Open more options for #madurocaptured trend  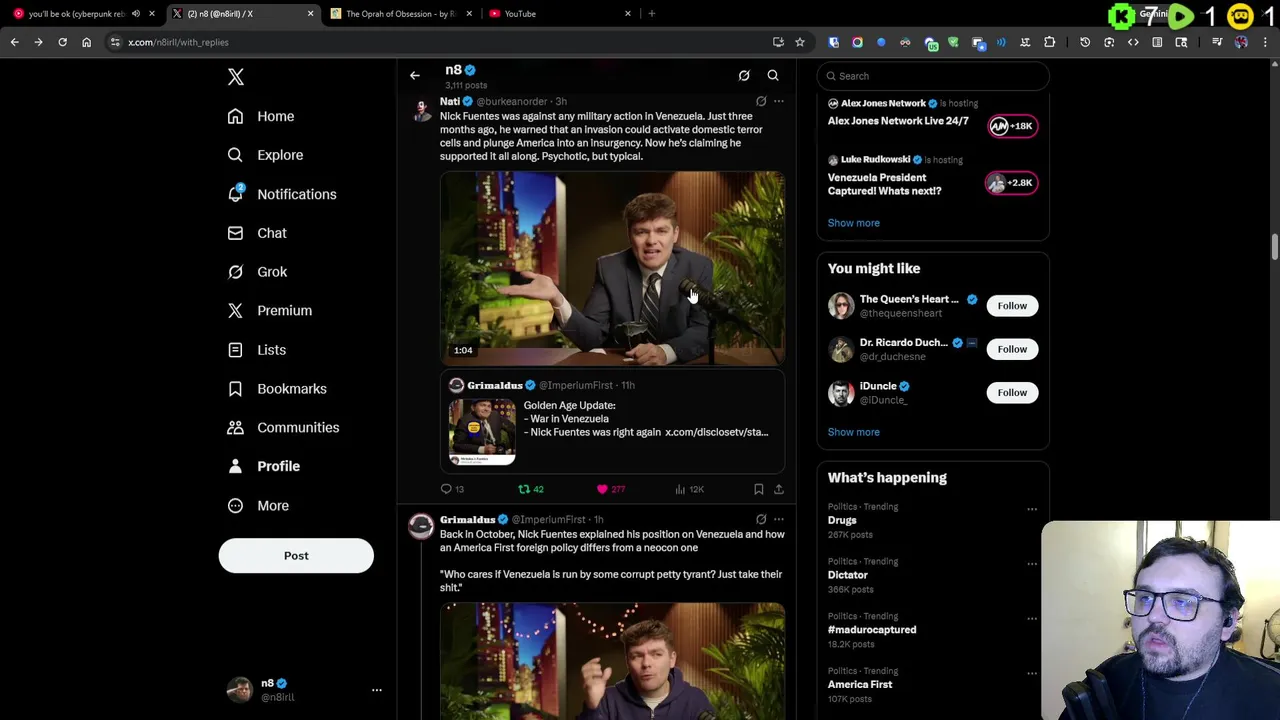1032,619
